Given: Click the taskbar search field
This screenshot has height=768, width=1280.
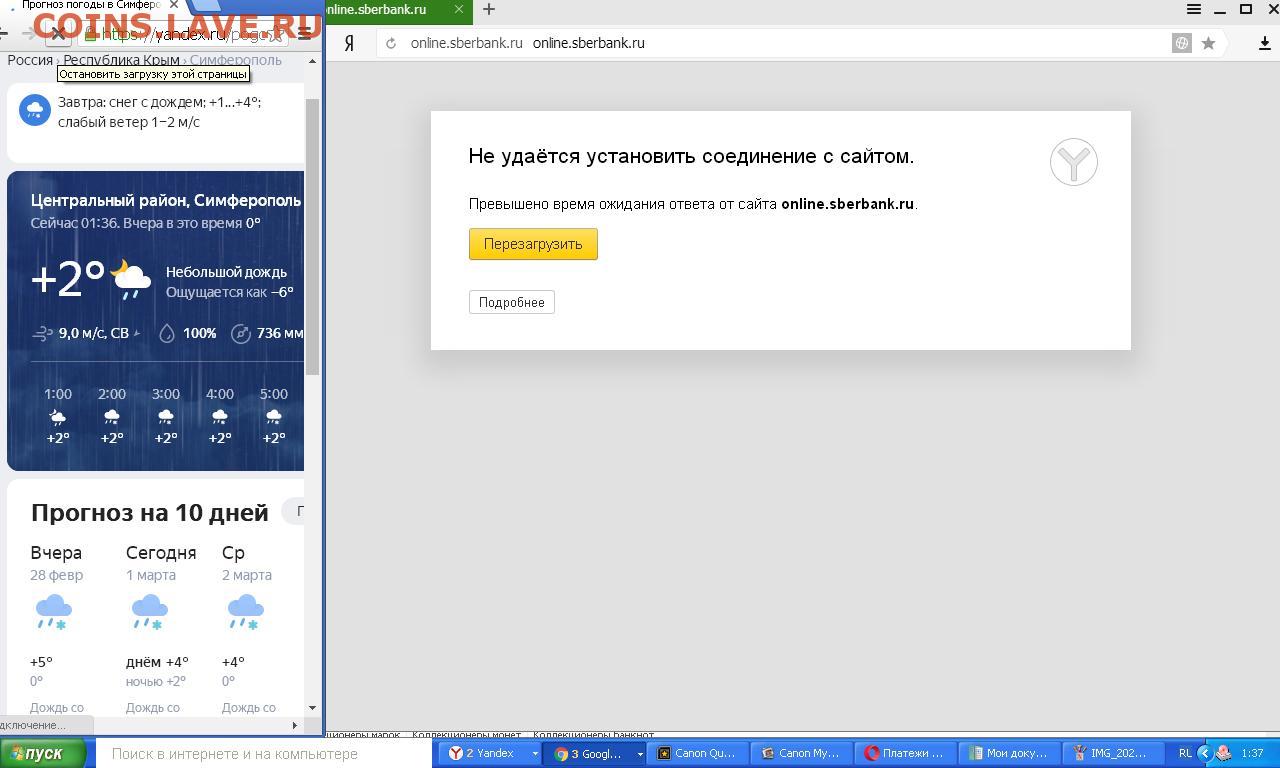Looking at the screenshot, I should tap(264, 754).
